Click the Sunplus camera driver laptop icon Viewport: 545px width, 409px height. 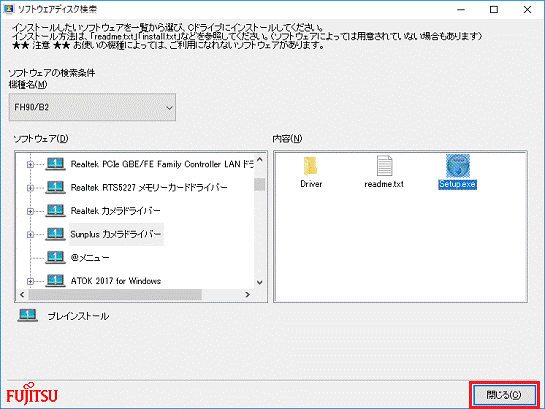[55, 234]
